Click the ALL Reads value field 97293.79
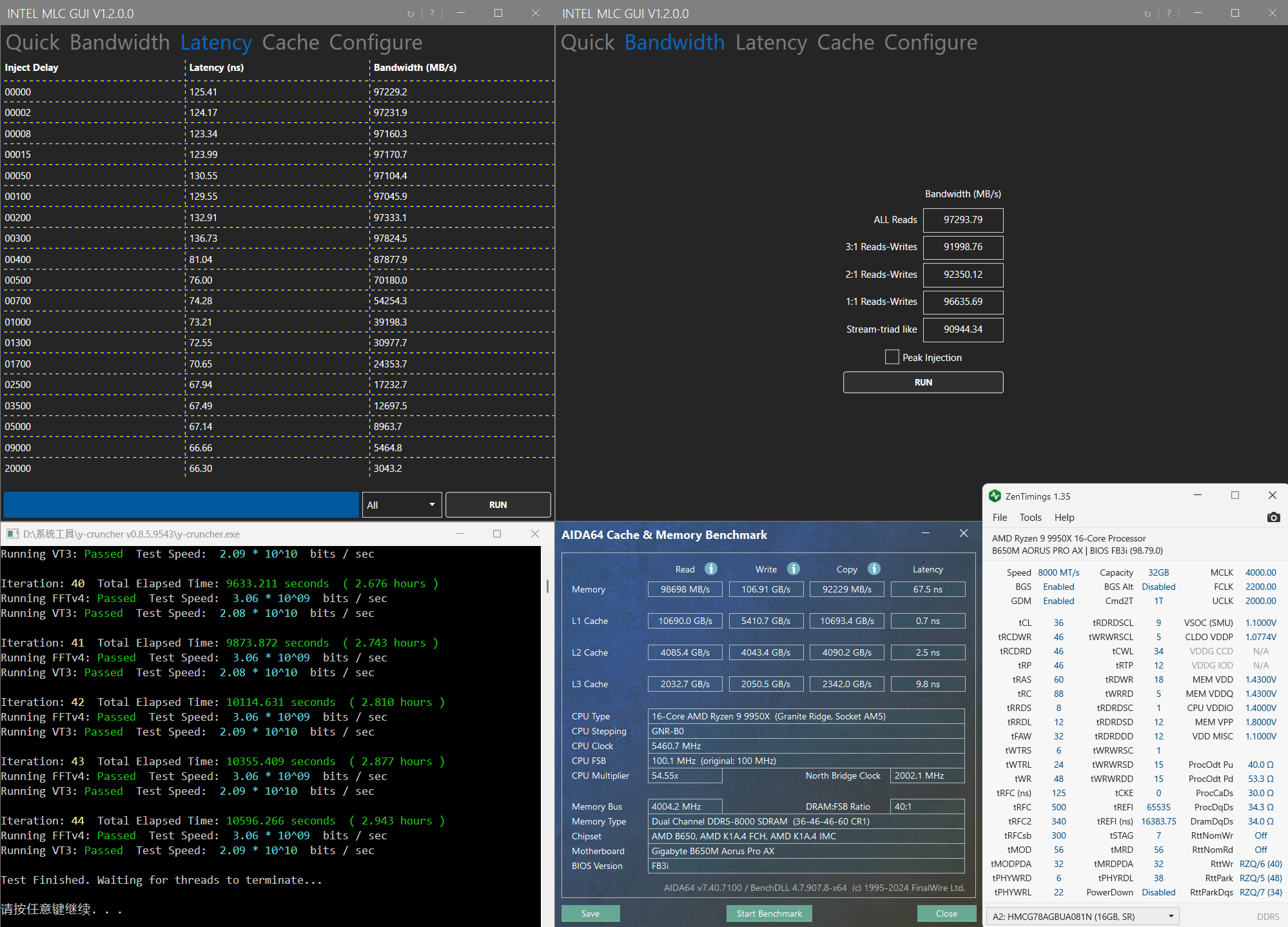Screen dimensions: 1288x927 pos(963,220)
